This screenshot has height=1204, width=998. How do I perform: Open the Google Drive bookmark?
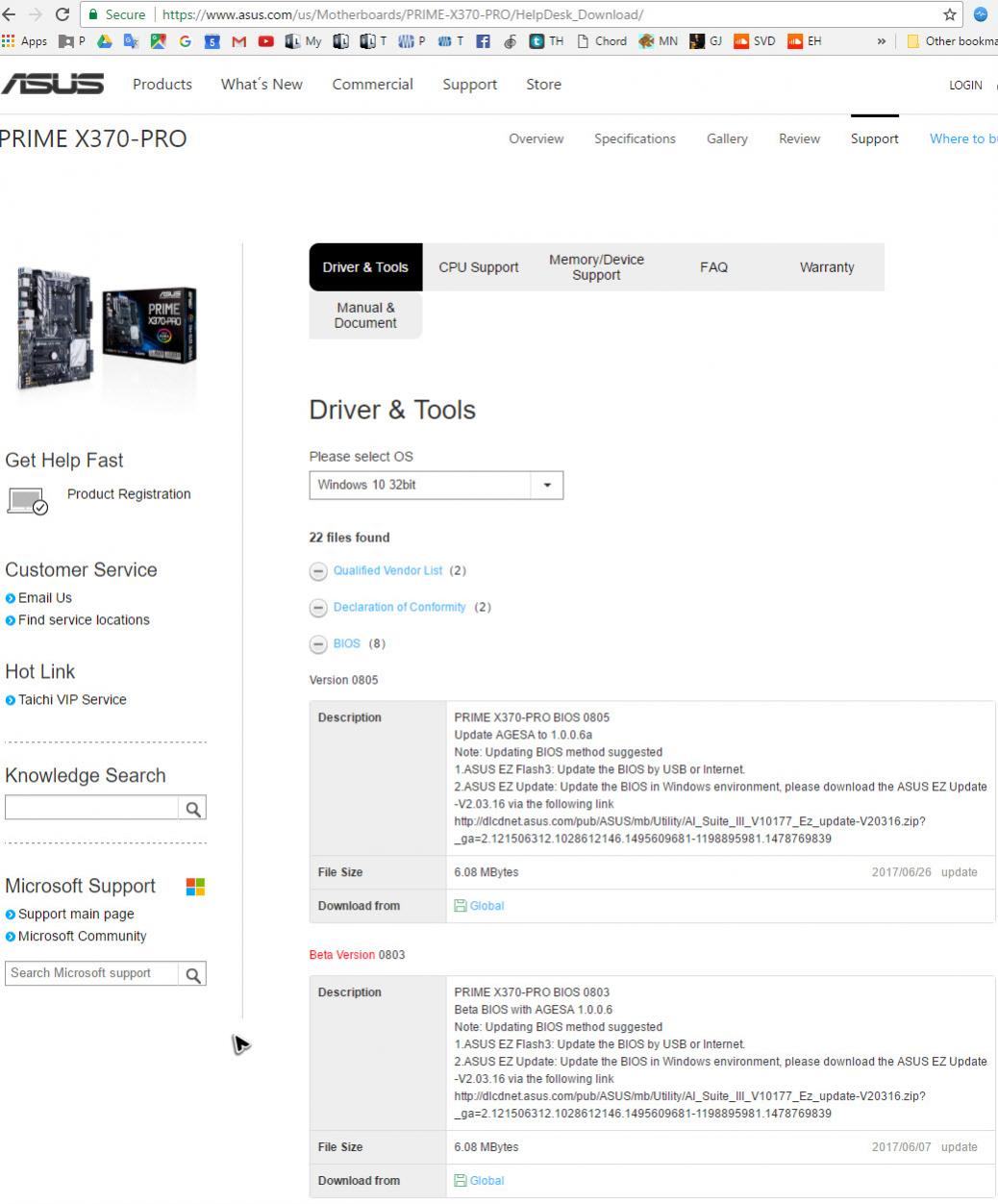(x=105, y=41)
